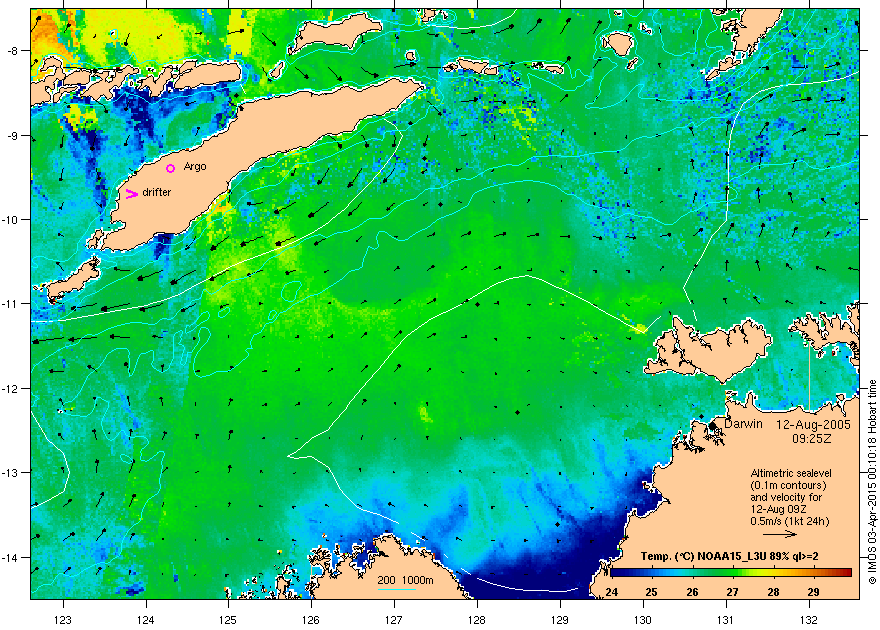Click the longitude axis label '132'
The width and height of the screenshot is (880, 630).
click(809, 620)
